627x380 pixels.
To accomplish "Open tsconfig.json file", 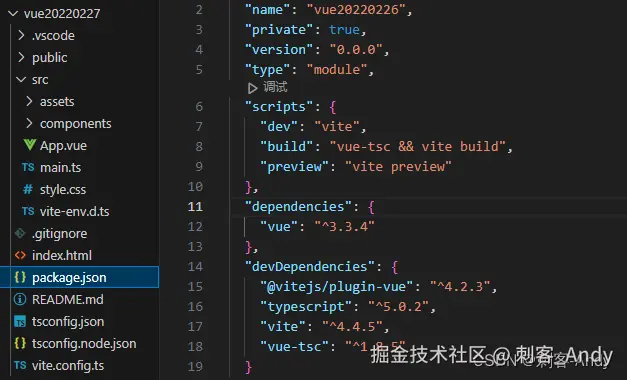I will (68, 322).
